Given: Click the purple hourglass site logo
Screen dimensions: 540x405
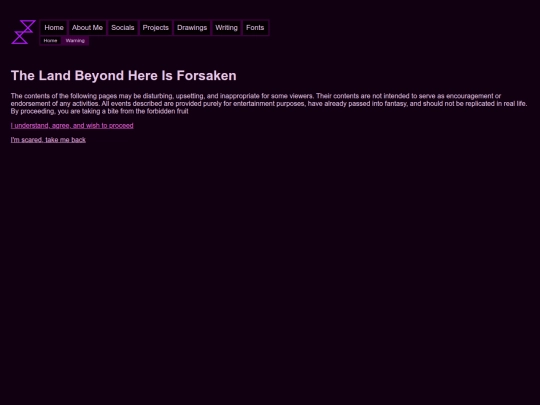Looking at the screenshot, I should [23, 32].
